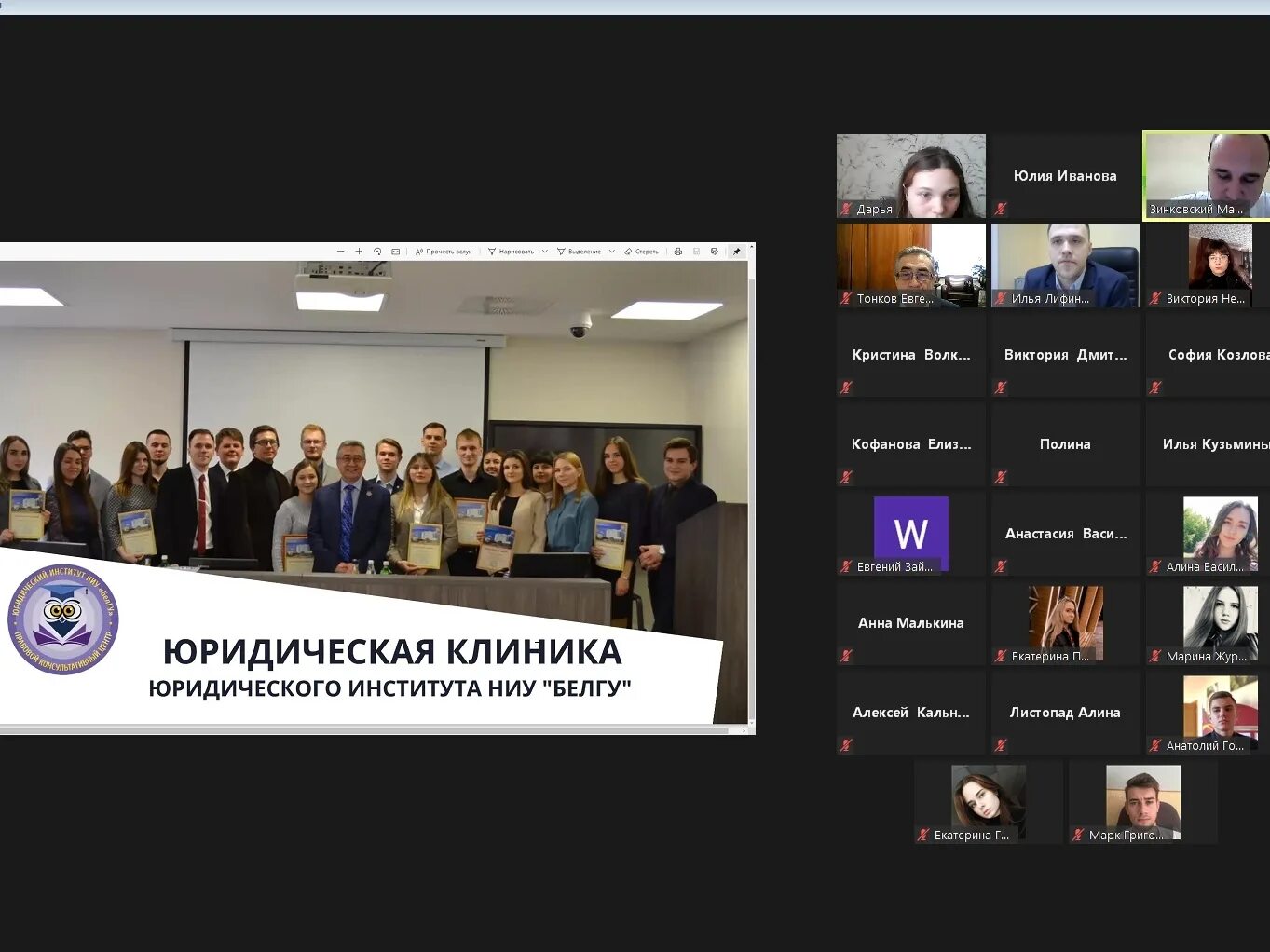Click the owl logo of the legal clinic

63,619
